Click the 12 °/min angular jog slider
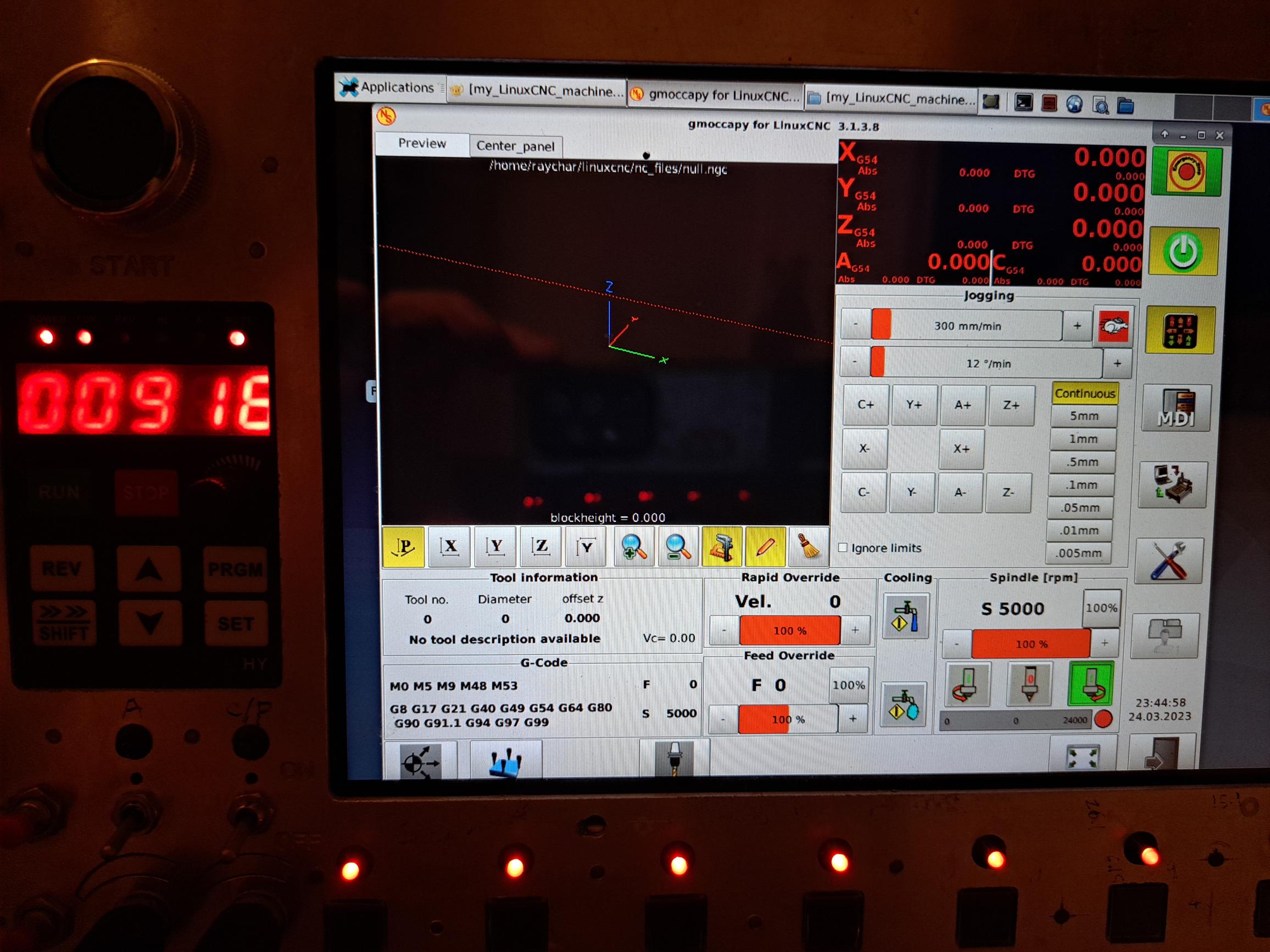This screenshot has width=1270, height=952. click(x=987, y=363)
